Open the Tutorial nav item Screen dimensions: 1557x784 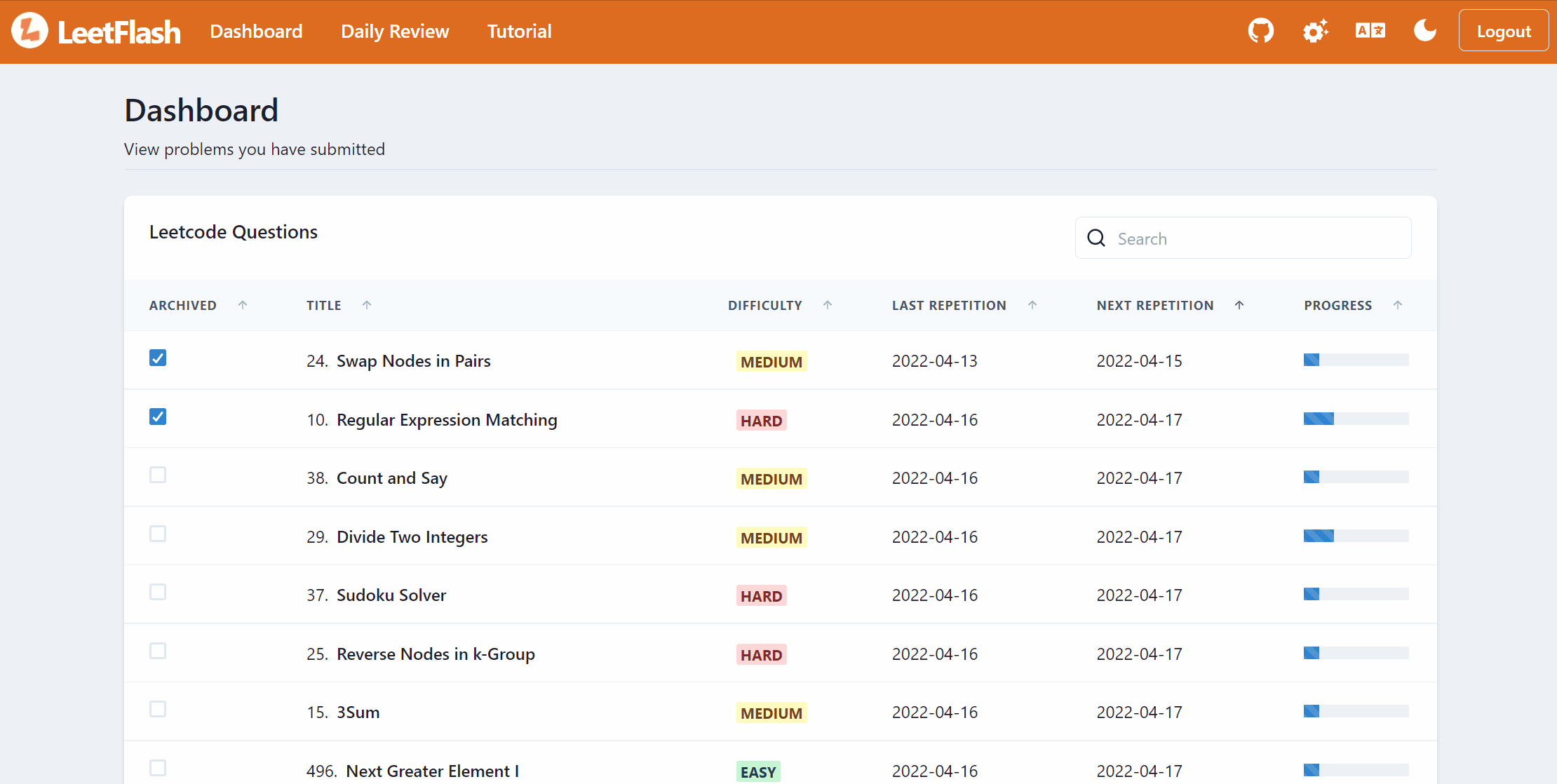click(519, 32)
